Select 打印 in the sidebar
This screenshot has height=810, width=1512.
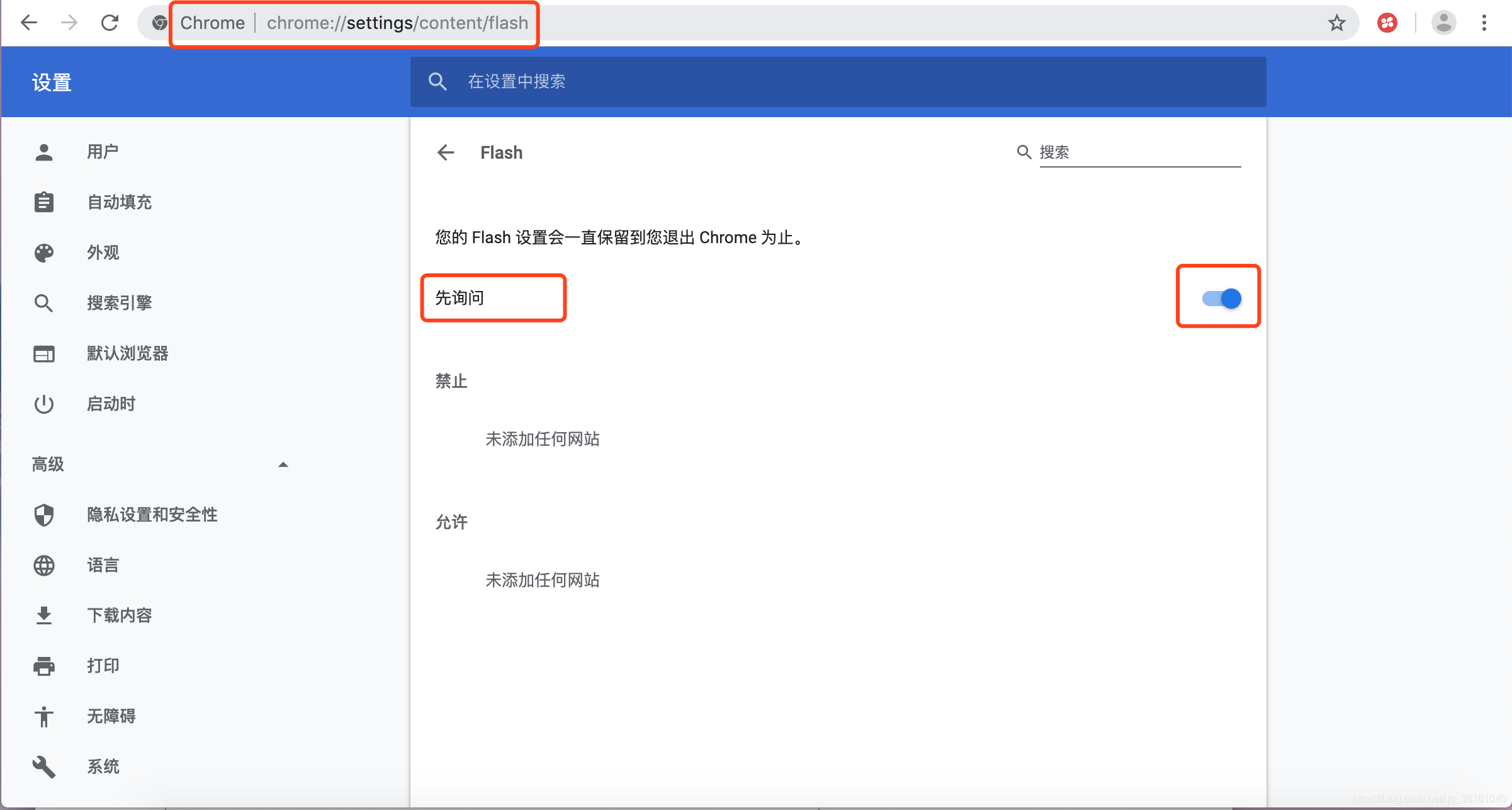103,666
